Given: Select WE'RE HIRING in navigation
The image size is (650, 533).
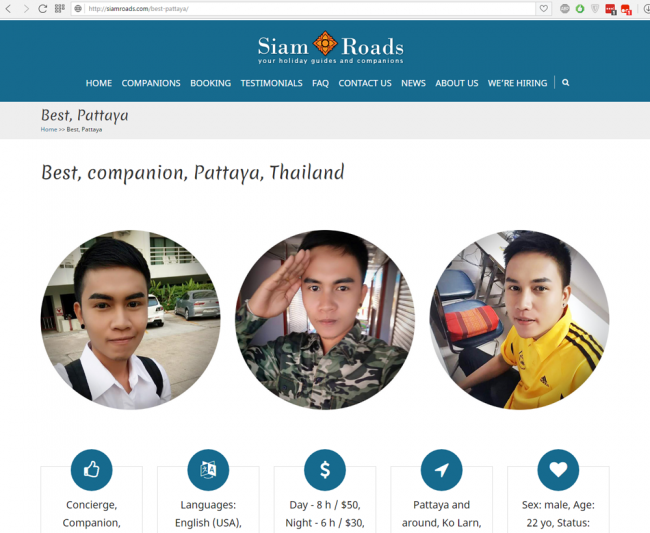Looking at the screenshot, I should pyautogui.click(x=517, y=83).
